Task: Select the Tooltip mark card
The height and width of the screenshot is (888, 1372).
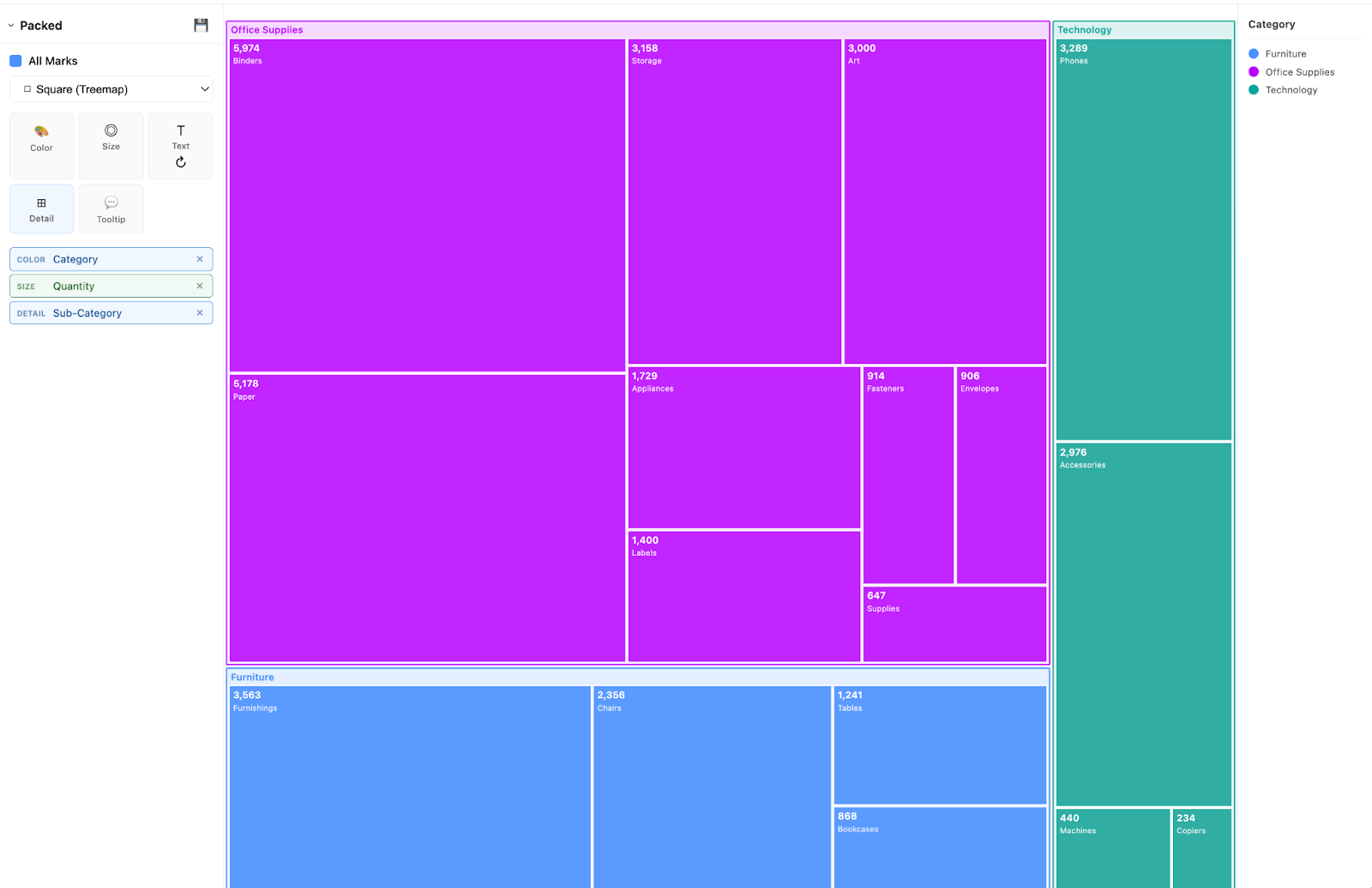Action: 111,209
